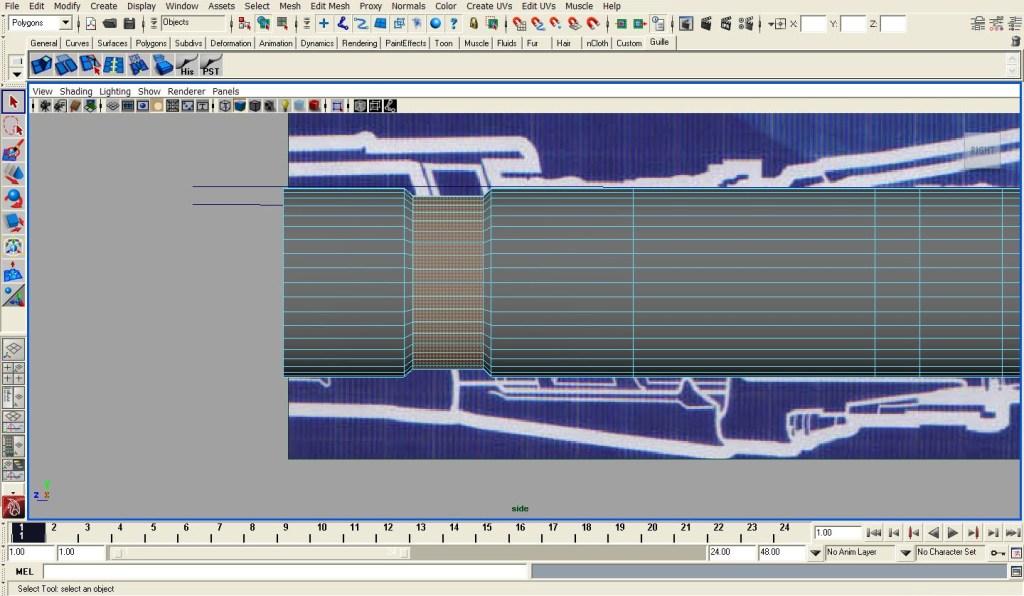Open the Render View window
The width and height of the screenshot is (1024, 596).
686,24
